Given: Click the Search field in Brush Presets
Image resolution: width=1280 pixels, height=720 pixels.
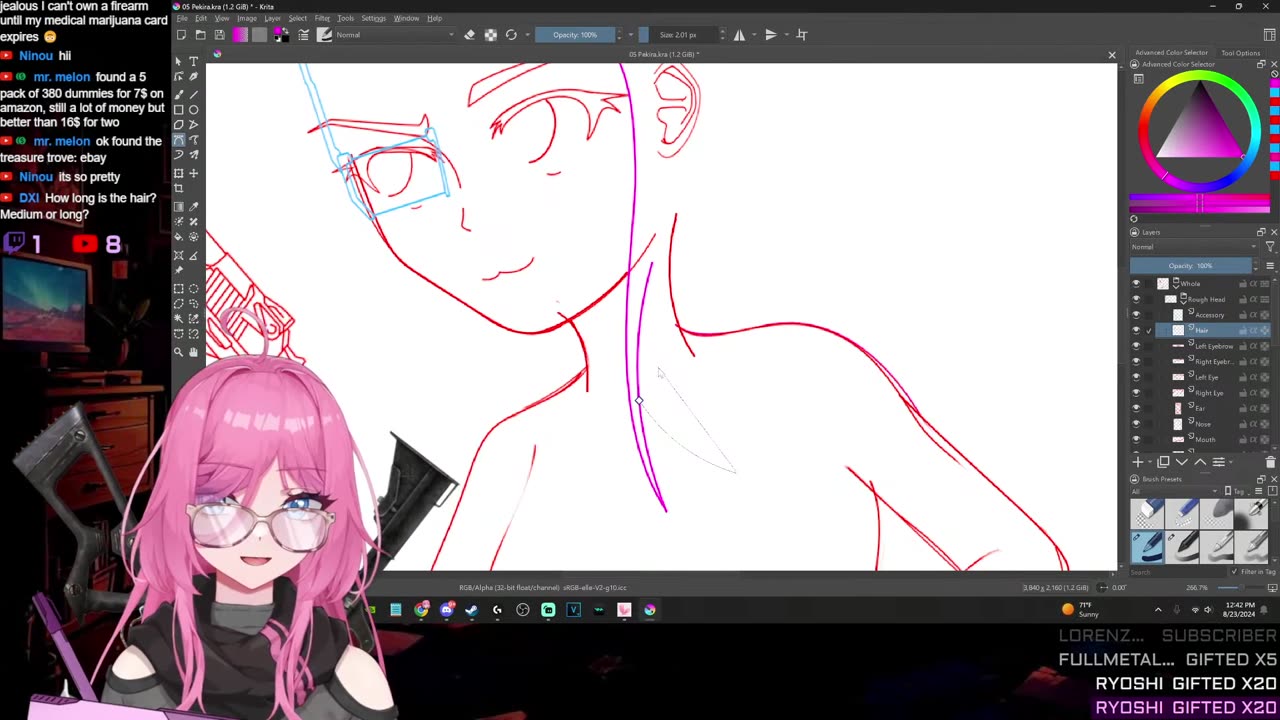Looking at the screenshot, I should [x=1178, y=572].
